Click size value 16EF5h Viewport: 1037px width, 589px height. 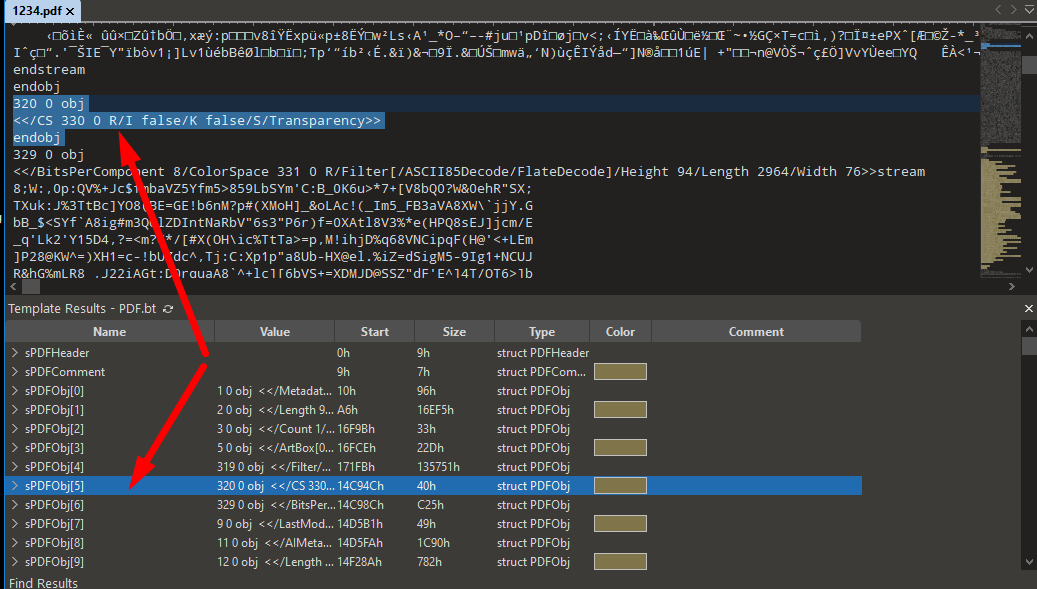pos(435,410)
